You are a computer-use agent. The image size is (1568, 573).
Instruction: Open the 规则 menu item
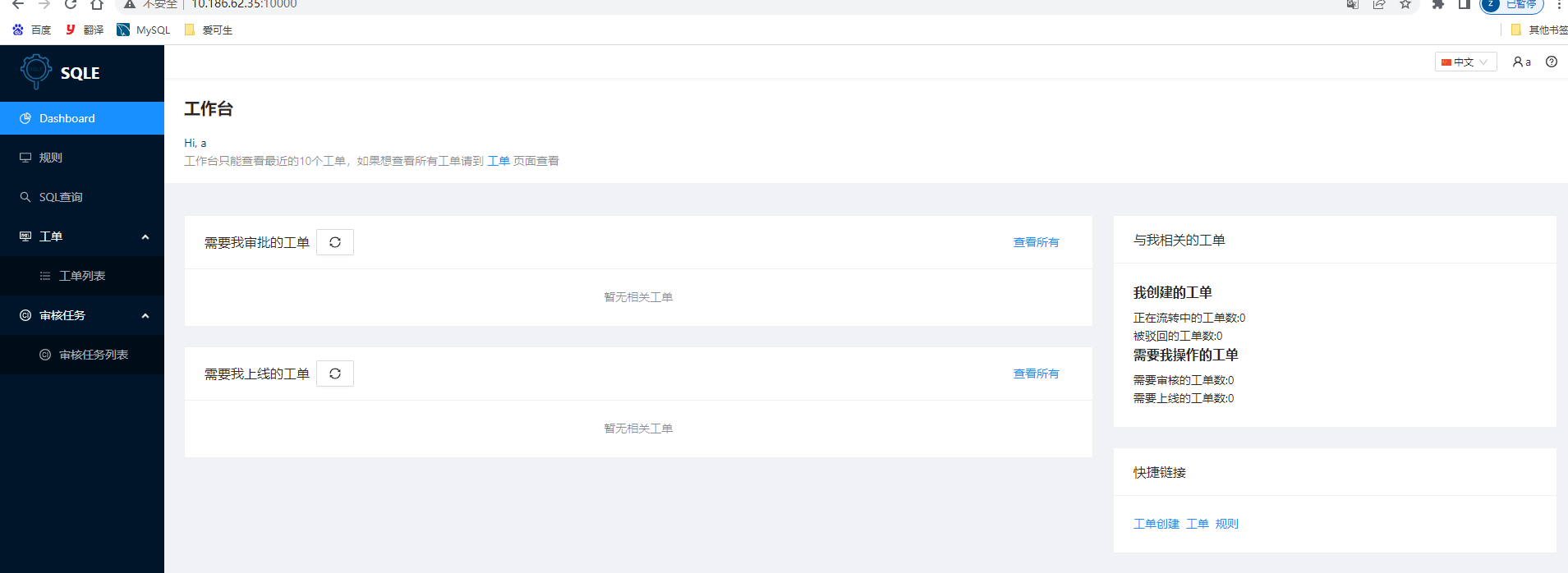click(82, 158)
